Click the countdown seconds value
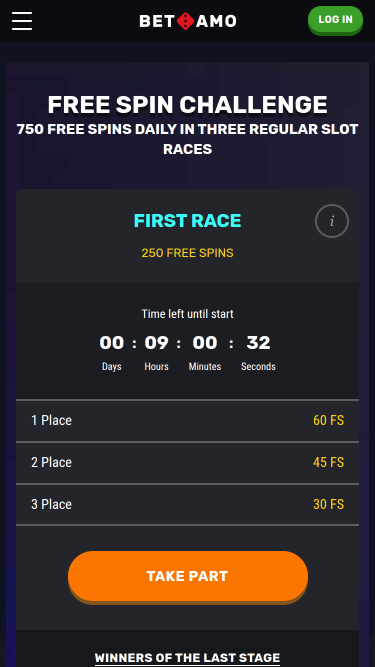This screenshot has width=375, height=667. coord(258,343)
